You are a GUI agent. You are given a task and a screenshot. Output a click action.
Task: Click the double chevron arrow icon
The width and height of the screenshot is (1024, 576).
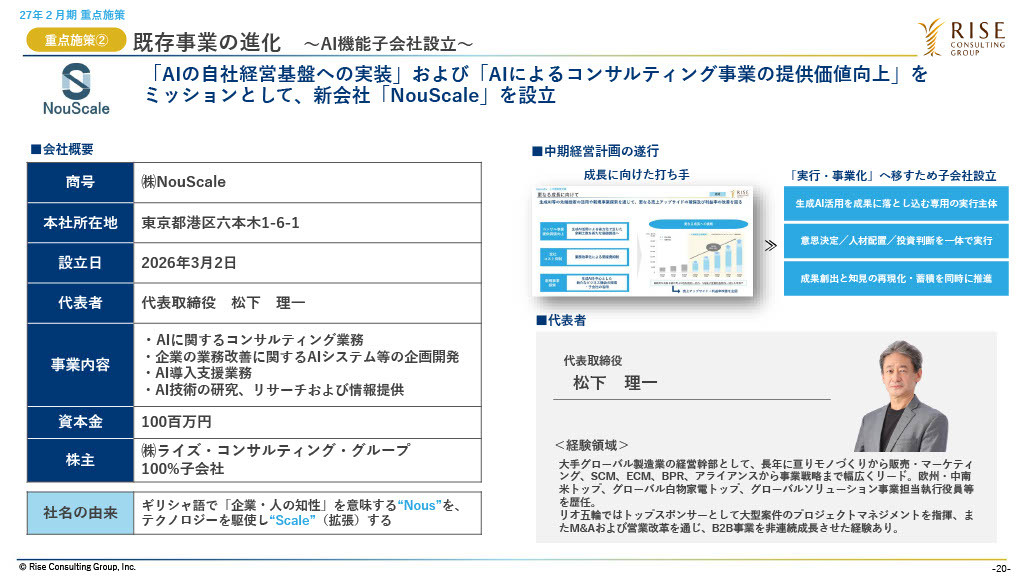tap(771, 246)
